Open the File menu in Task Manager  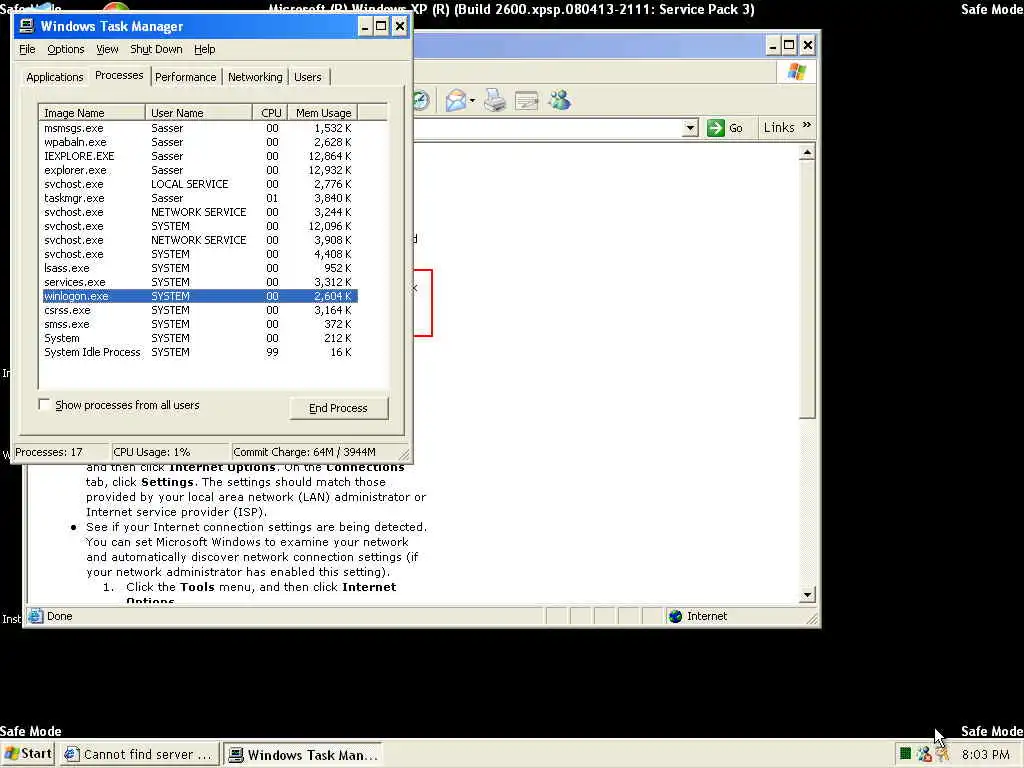coord(27,49)
